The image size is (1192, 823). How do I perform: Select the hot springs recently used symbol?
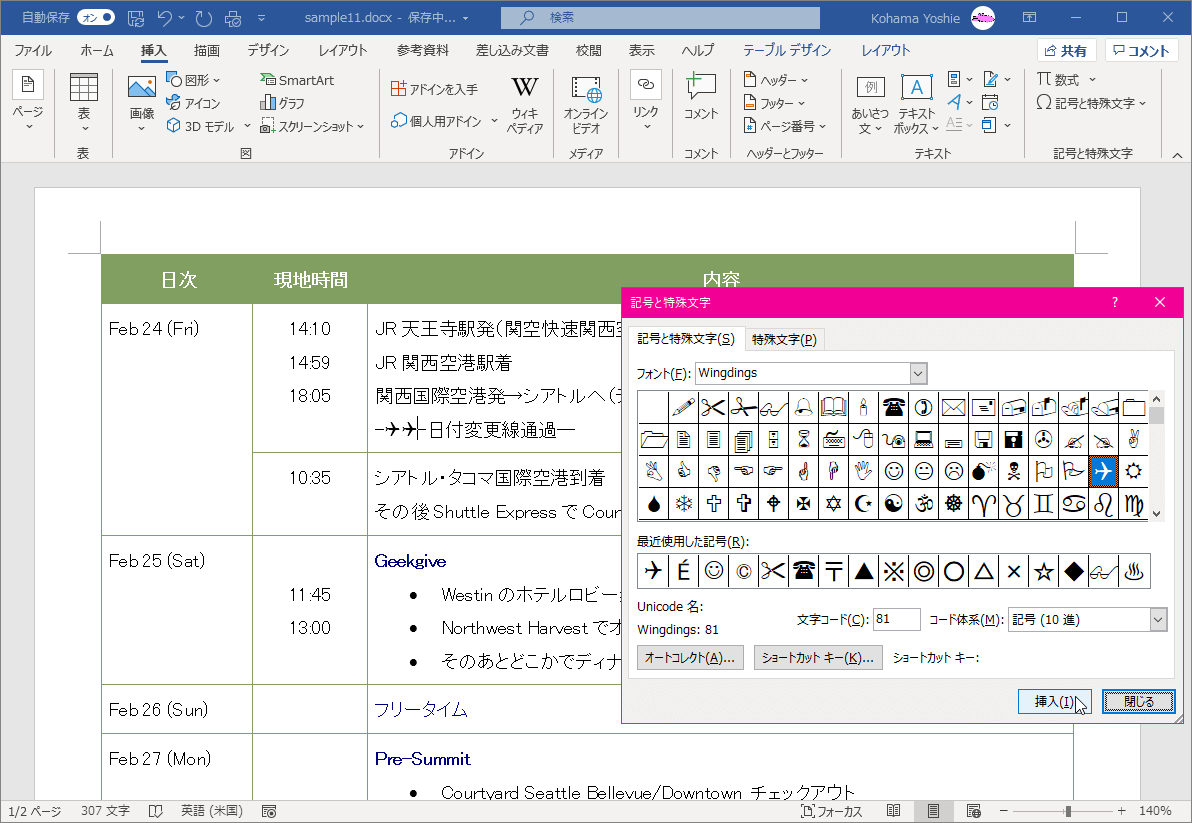click(1134, 571)
